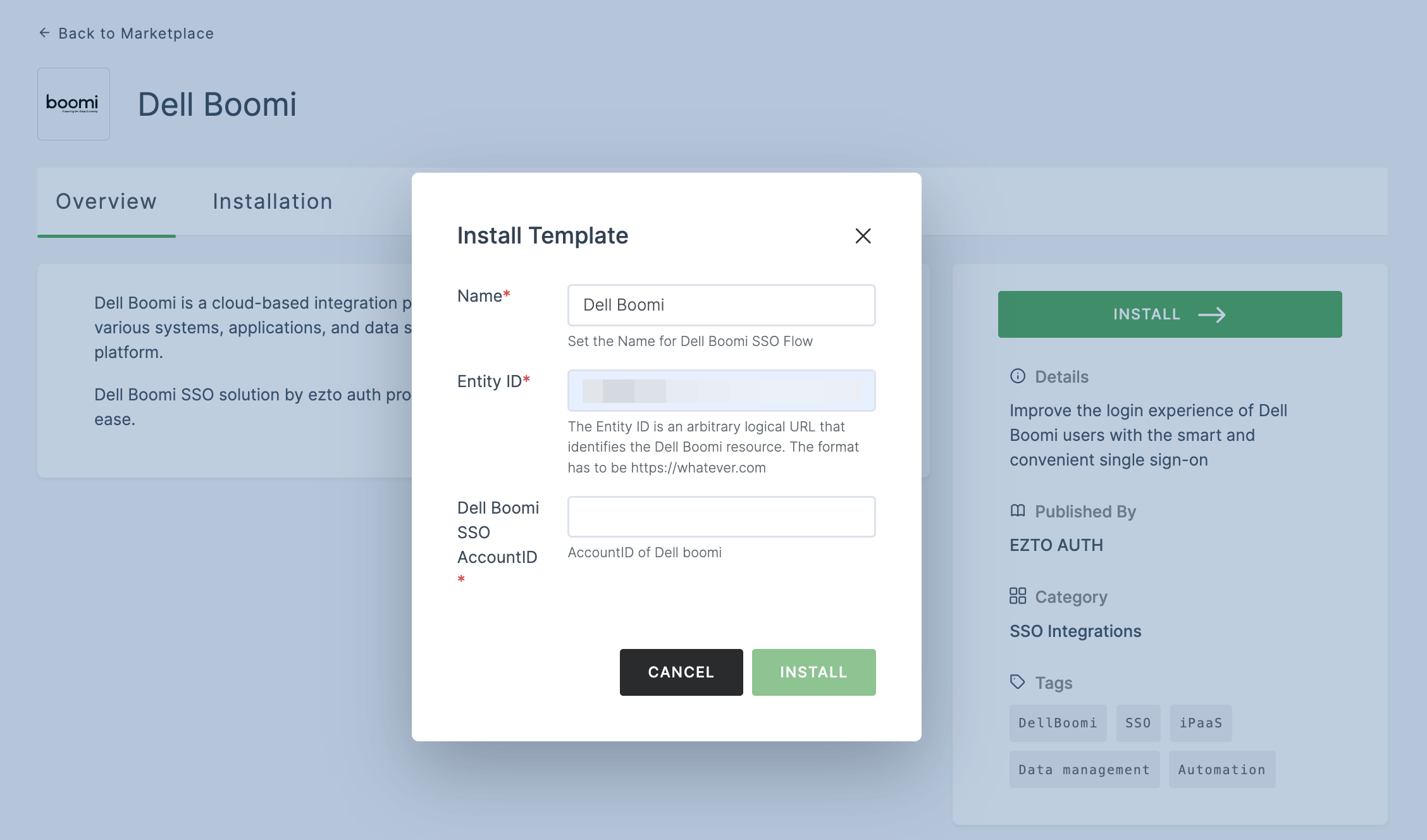The width and height of the screenshot is (1427, 840).
Task: Click the Dell Boomi page heading
Action: [217, 104]
